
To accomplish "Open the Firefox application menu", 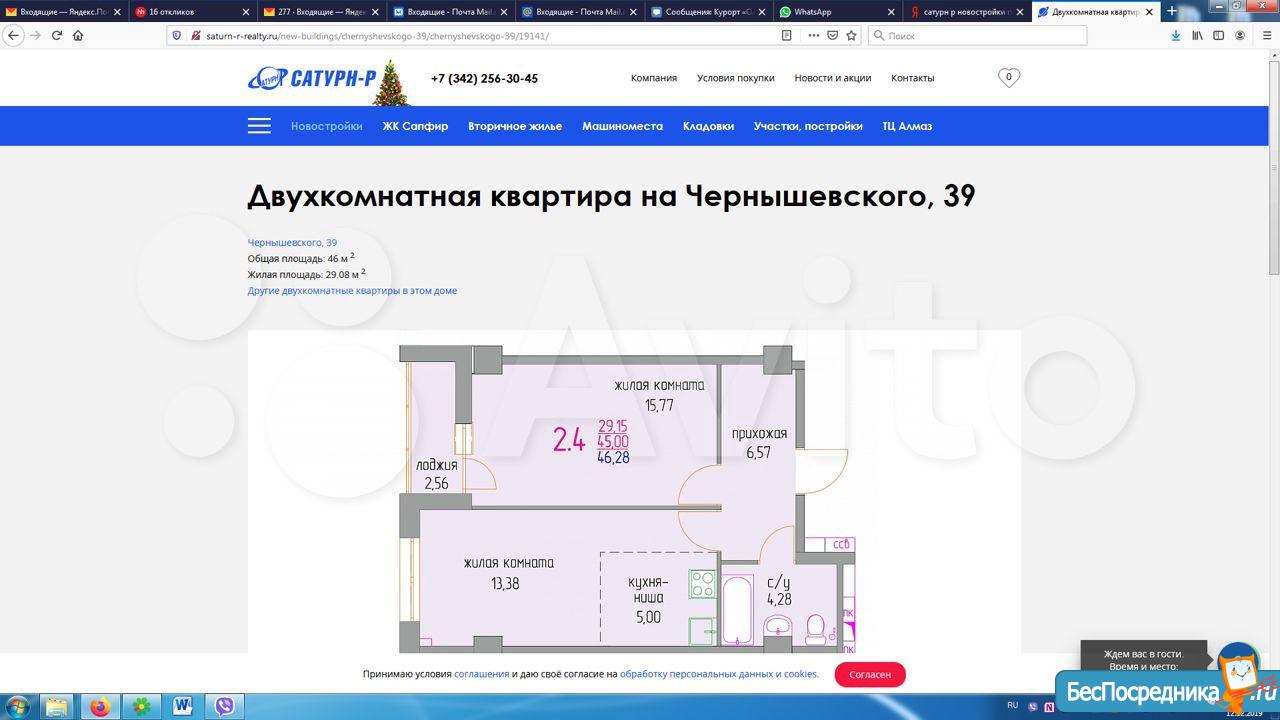I will (x=1262, y=35).
